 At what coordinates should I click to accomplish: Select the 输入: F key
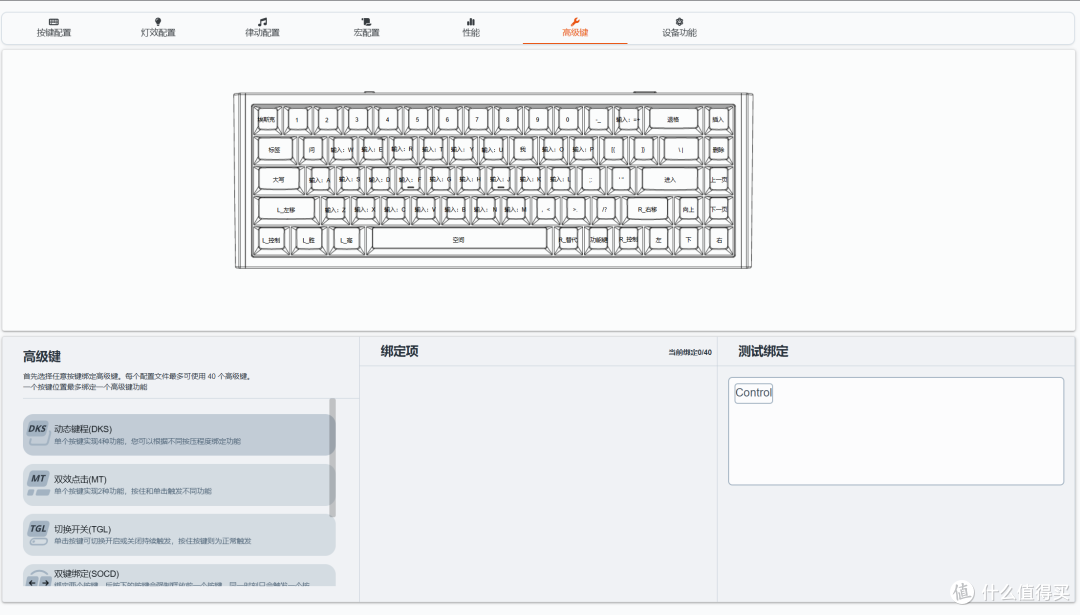pos(410,179)
